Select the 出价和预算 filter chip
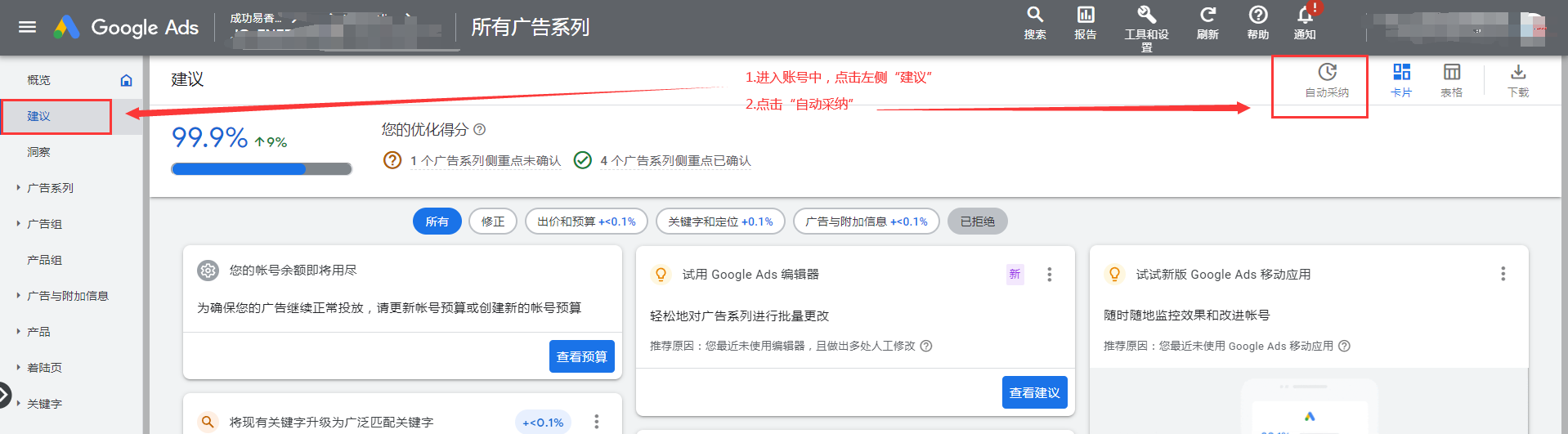The image size is (1568, 434). [x=586, y=221]
